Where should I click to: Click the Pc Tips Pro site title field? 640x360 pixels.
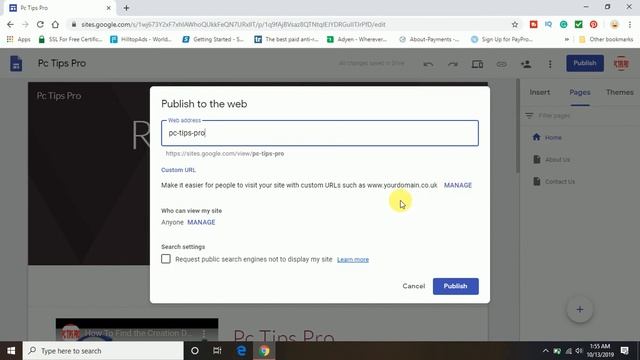coord(62,63)
